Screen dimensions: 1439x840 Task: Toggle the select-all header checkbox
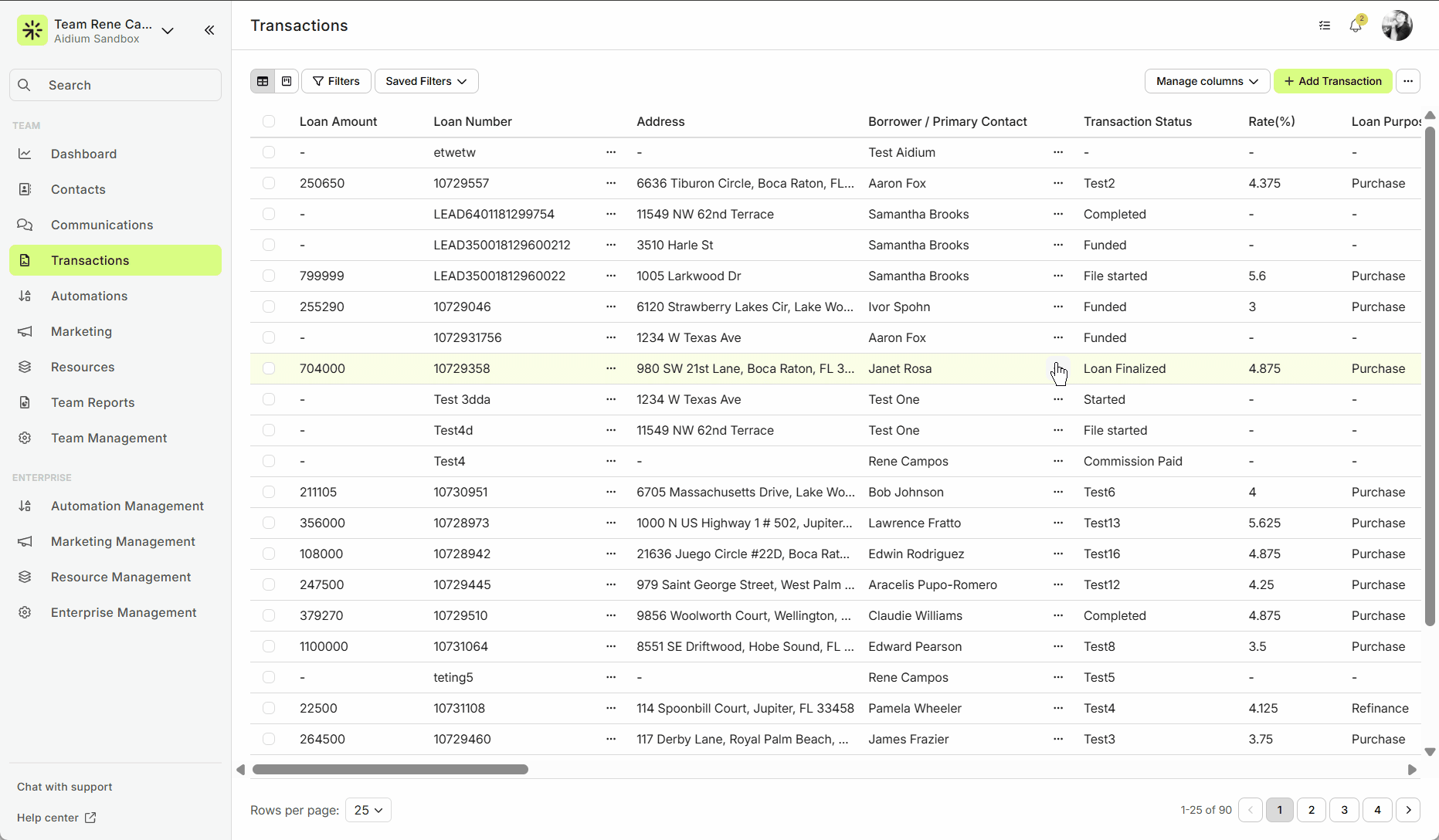click(269, 121)
